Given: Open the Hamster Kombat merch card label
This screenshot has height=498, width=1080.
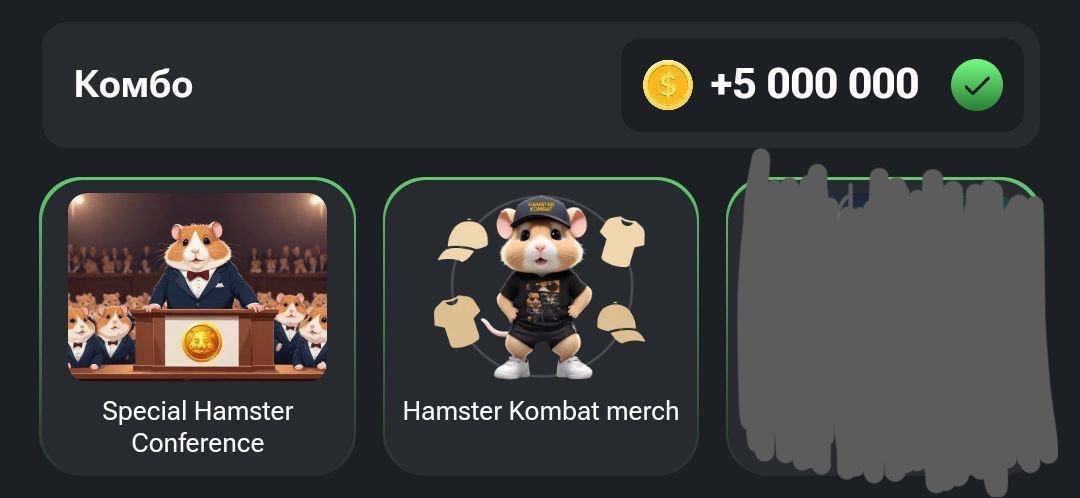Looking at the screenshot, I should pos(541,411).
